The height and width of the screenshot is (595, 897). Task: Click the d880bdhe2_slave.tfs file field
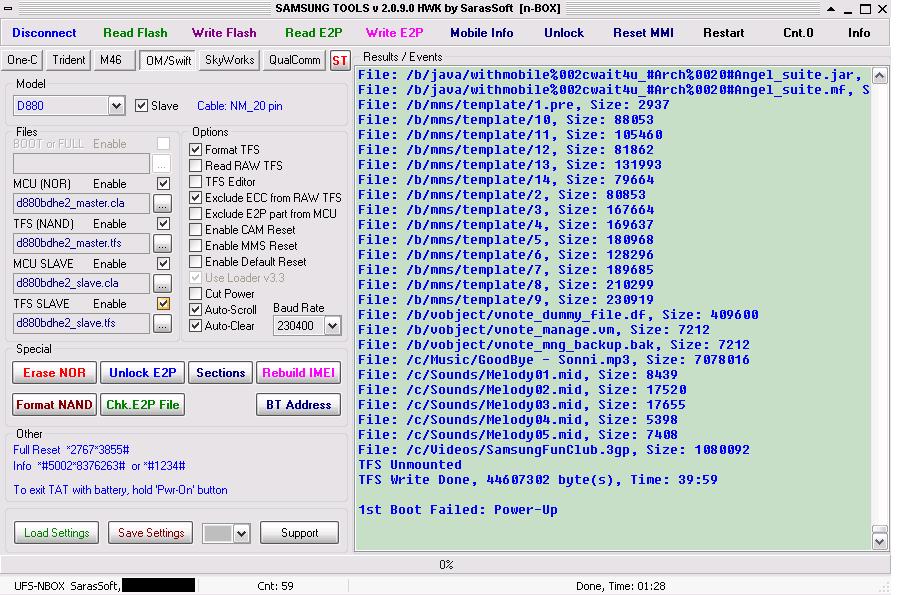click(x=81, y=323)
